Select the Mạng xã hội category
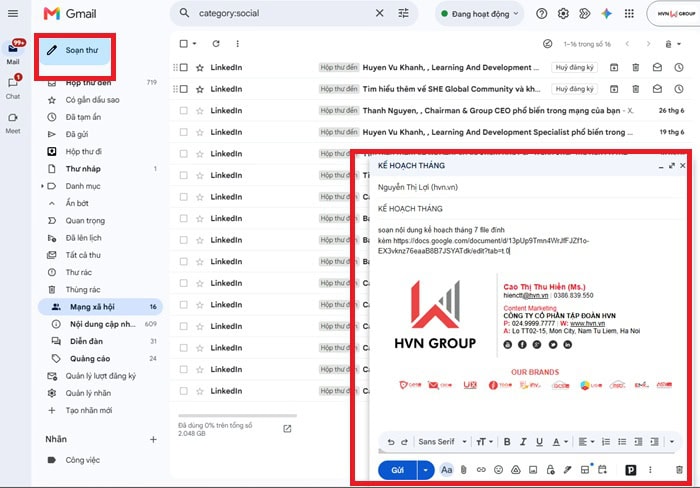The image size is (700, 488). pyautogui.click(x=100, y=307)
